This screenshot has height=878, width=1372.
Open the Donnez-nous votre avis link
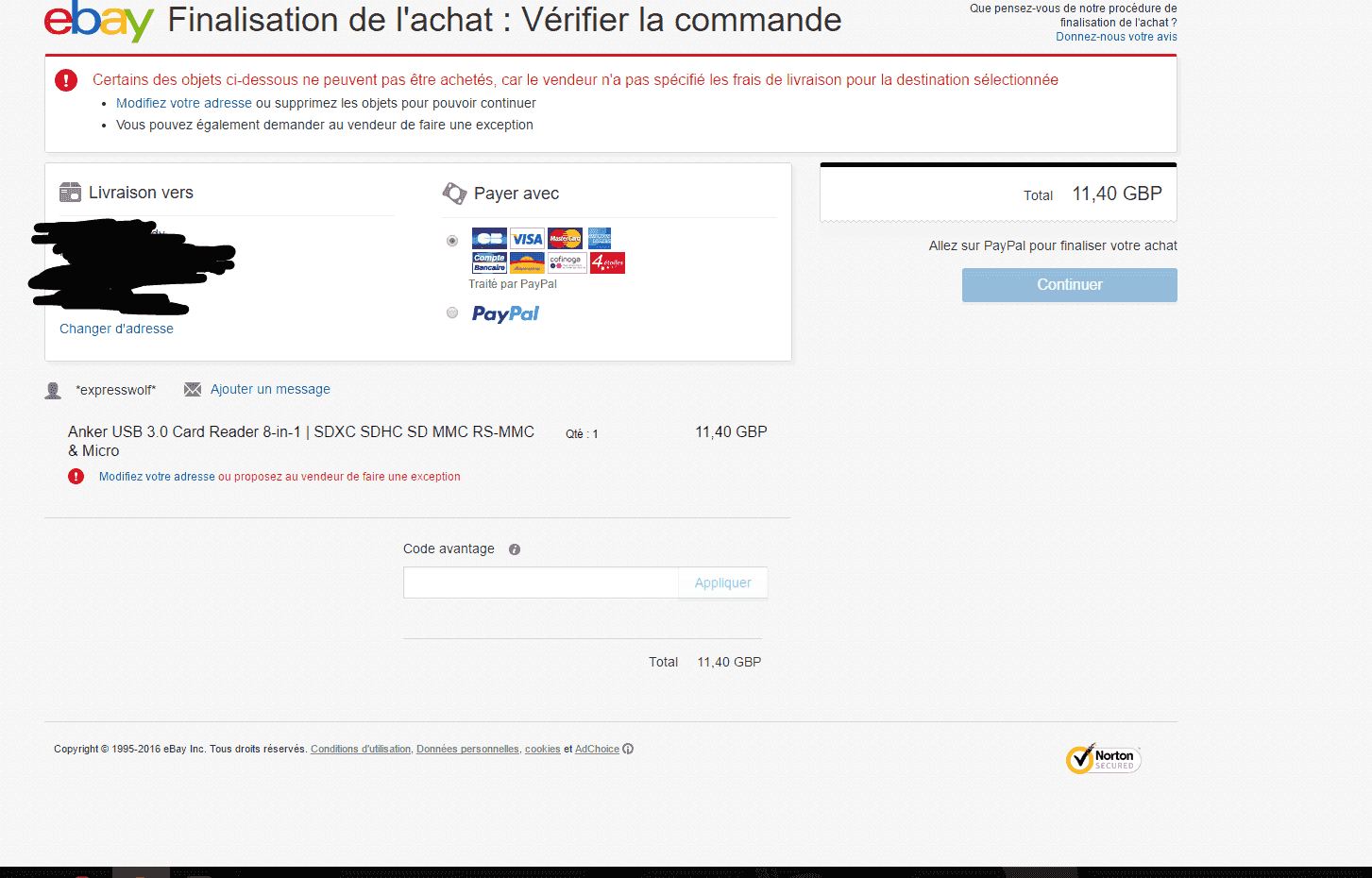[x=1116, y=37]
